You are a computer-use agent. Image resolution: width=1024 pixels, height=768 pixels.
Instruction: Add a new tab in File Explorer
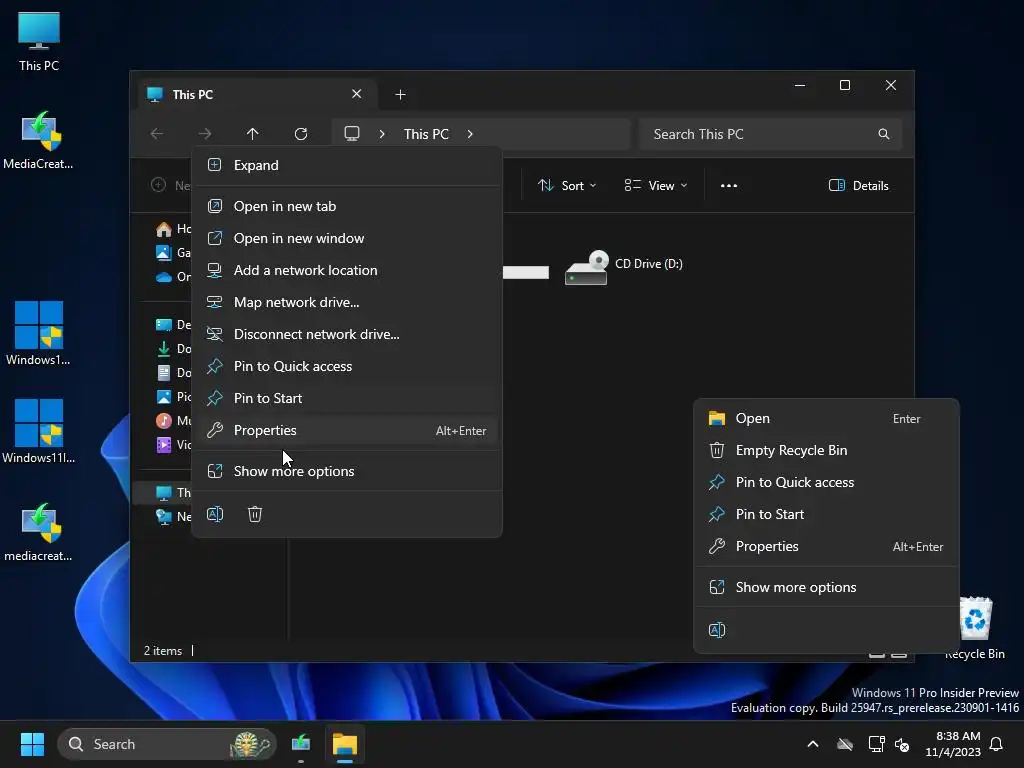(400, 95)
